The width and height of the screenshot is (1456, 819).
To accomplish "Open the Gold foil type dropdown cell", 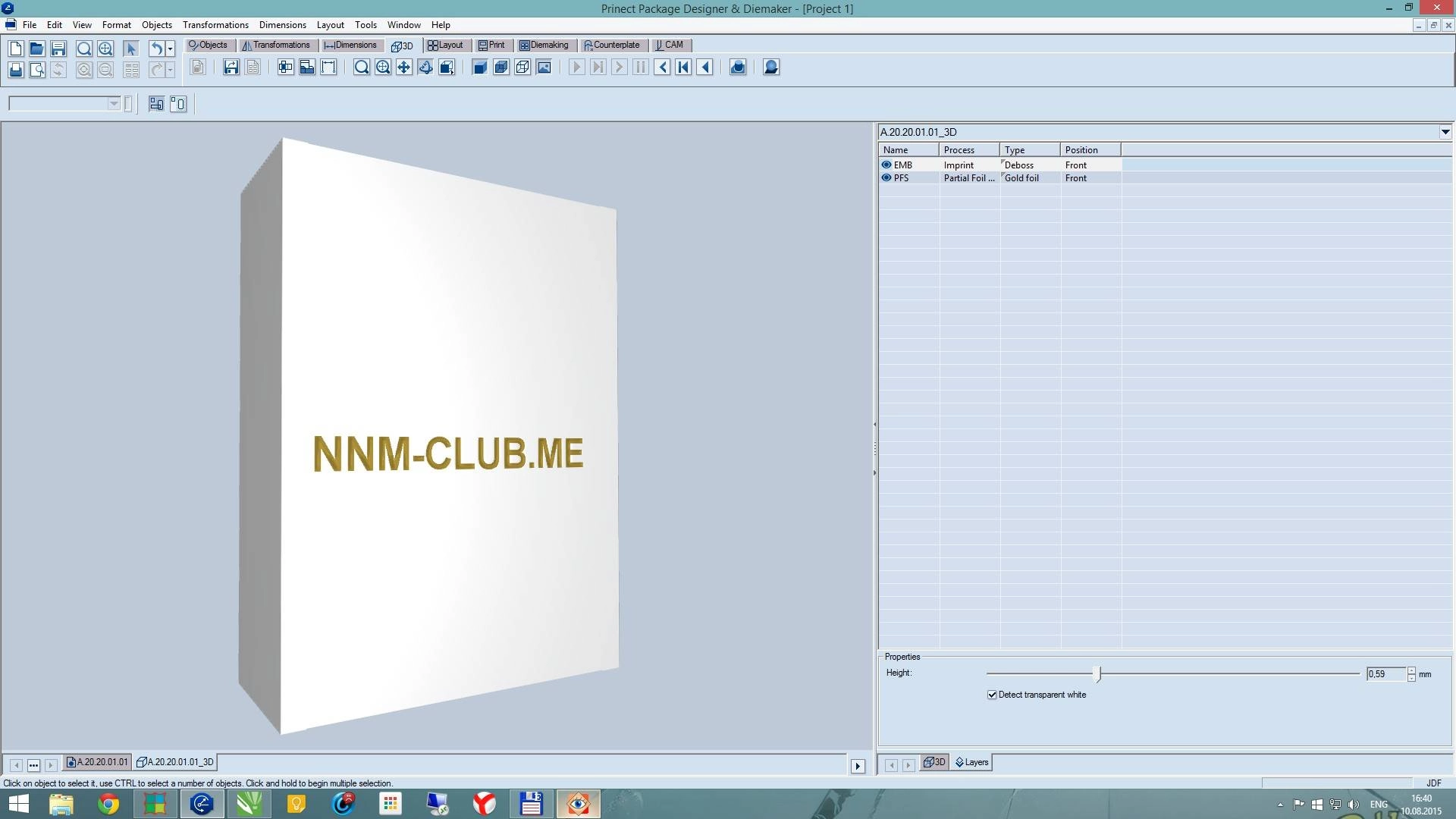I will [x=1030, y=177].
